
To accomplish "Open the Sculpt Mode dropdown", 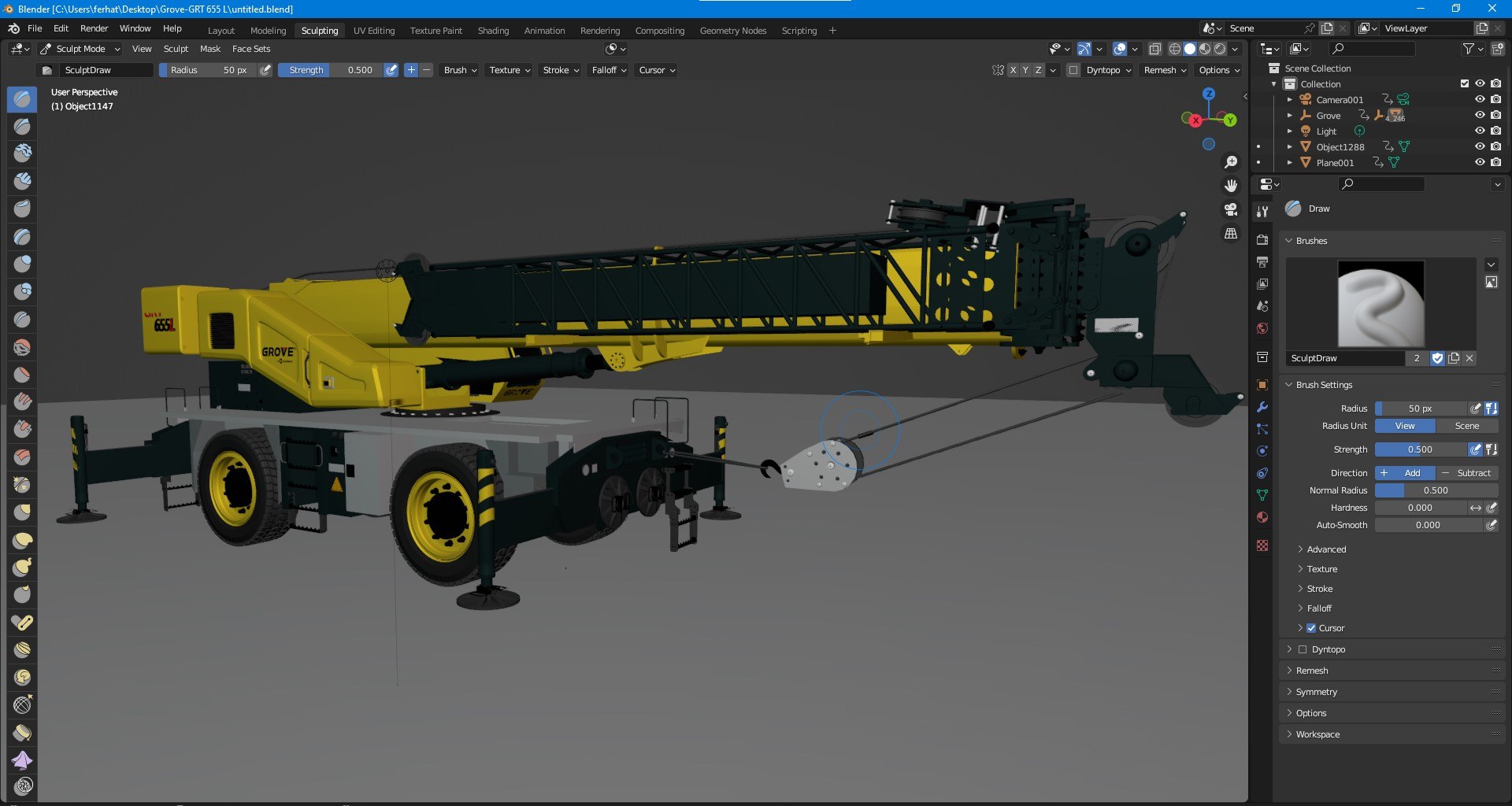I will tap(80, 49).
